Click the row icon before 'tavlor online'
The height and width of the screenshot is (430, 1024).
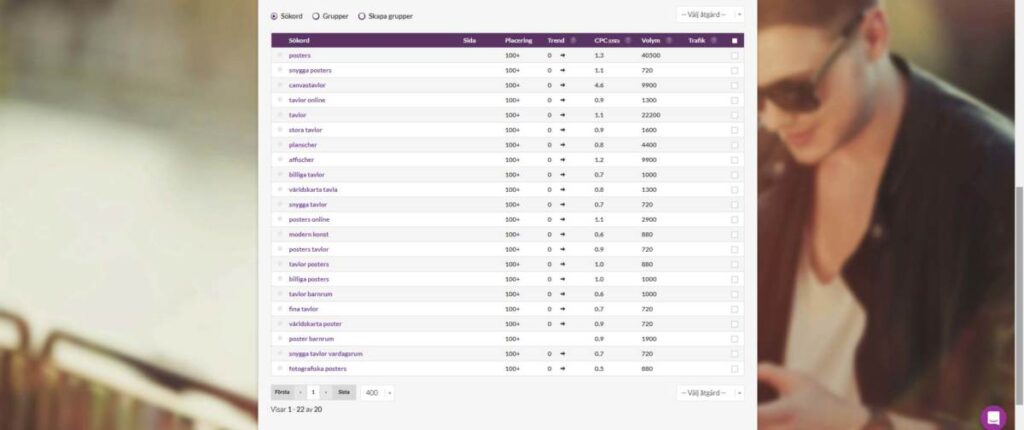[280, 100]
